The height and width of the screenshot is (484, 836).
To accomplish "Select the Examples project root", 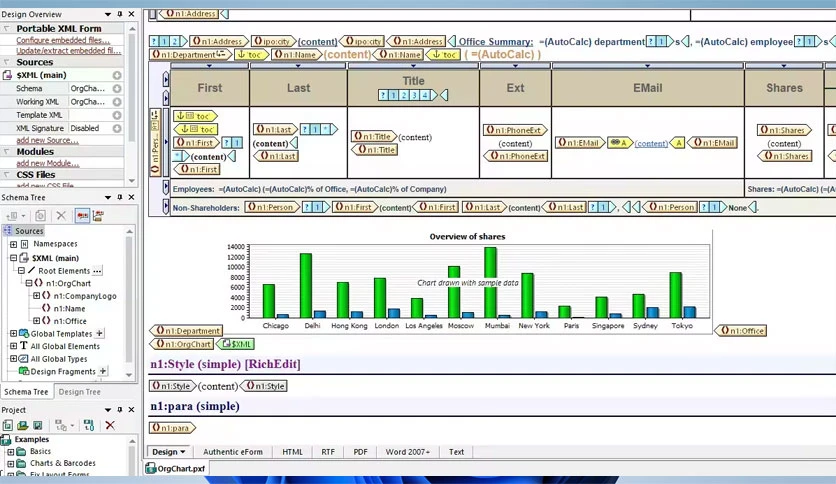I will pyautogui.click(x=31, y=439).
